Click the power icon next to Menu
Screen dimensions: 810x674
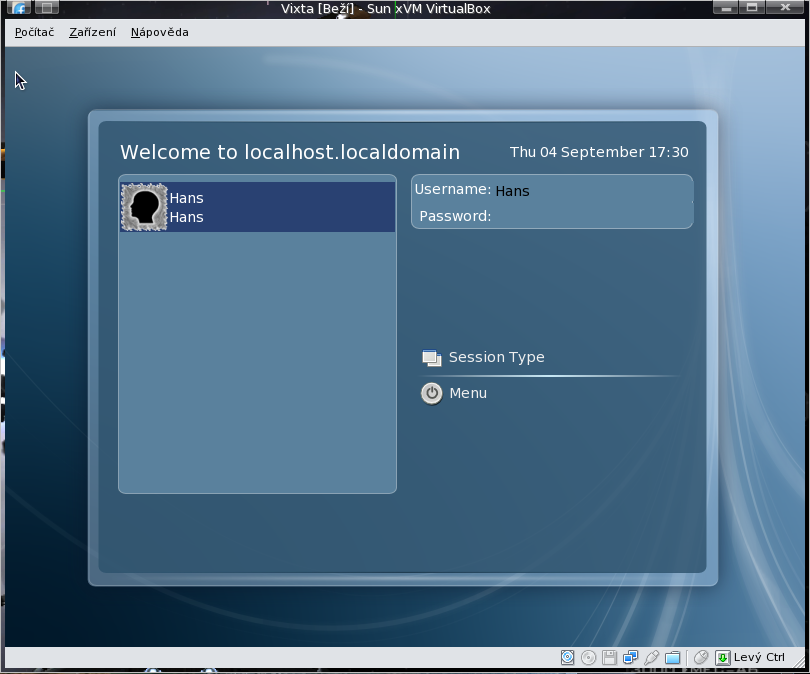(431, 394)
